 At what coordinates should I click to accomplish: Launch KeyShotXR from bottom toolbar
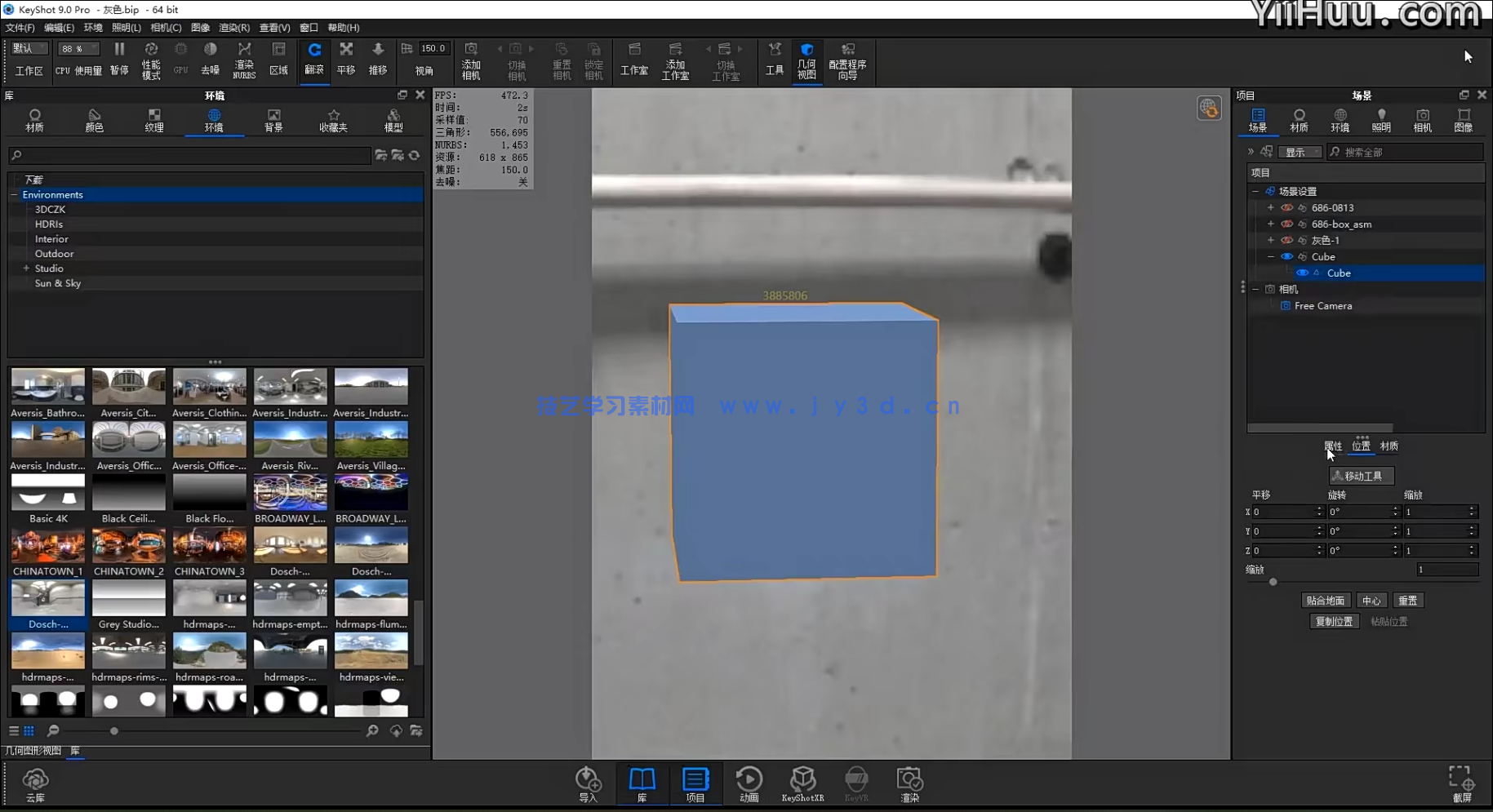[802, 783]
